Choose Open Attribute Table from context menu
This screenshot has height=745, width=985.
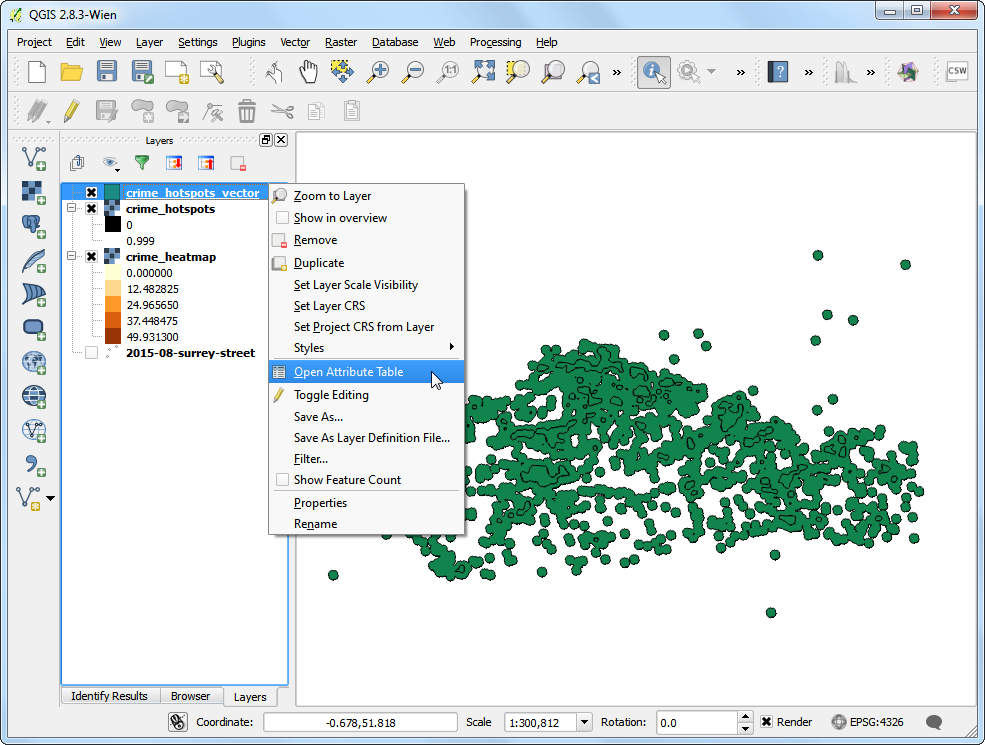point(366,371)
